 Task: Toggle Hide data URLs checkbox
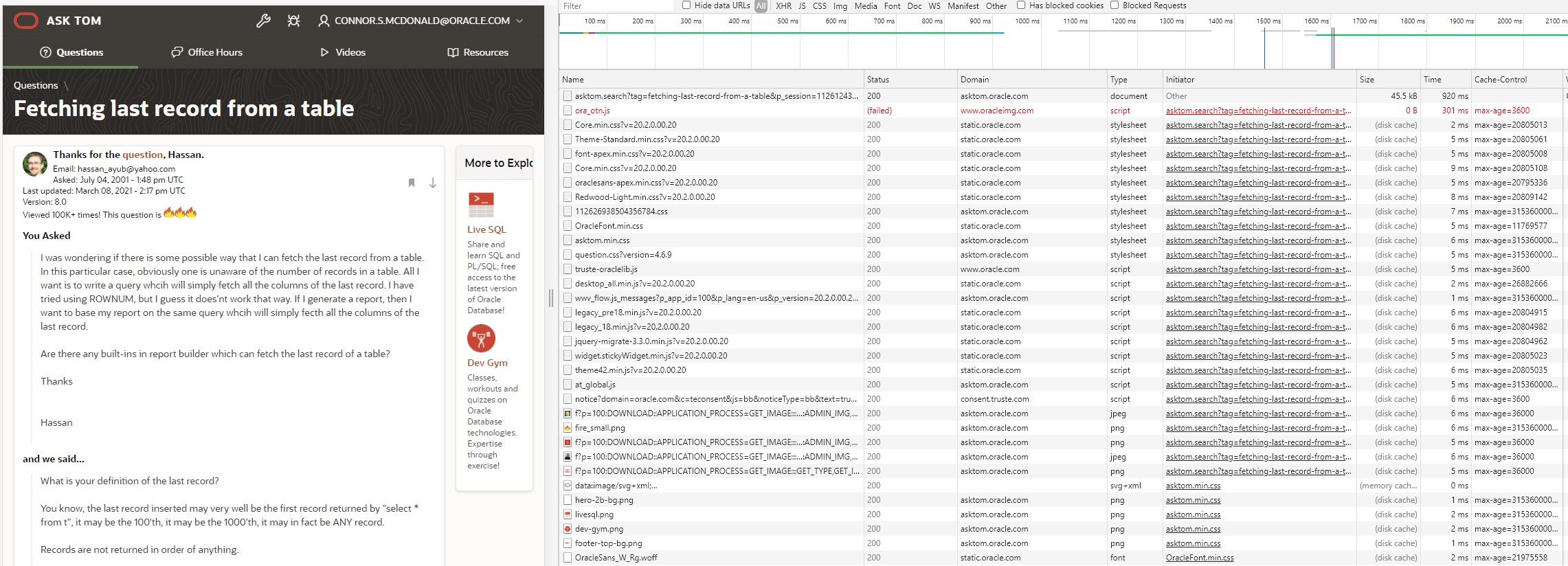click(686, 5)
